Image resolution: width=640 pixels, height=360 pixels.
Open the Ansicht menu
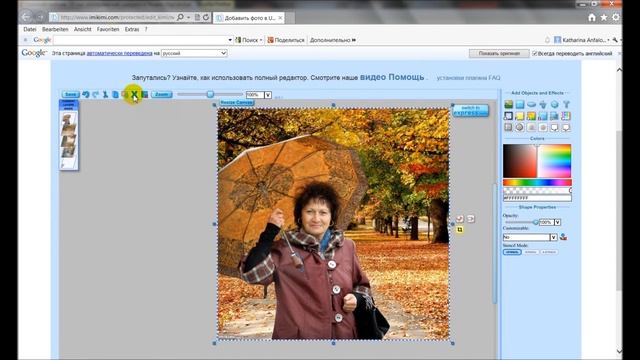(82, 29)
